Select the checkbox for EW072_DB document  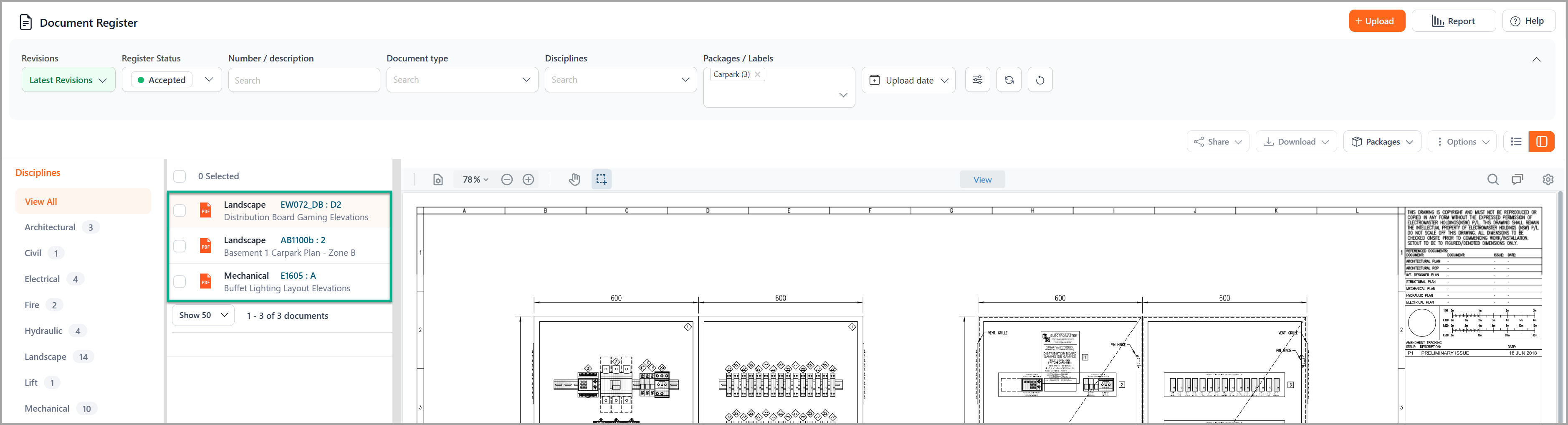tap(180, 210)
